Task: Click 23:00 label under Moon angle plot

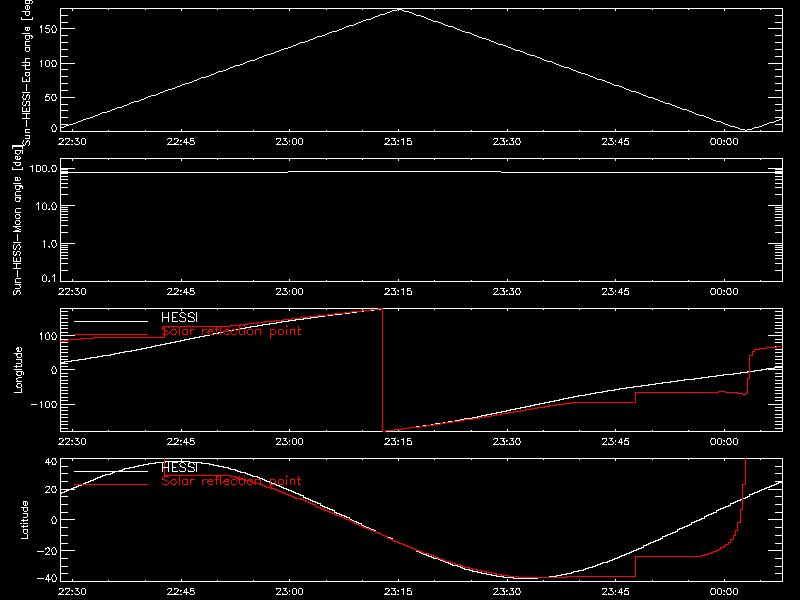Action: click(289, 292)
